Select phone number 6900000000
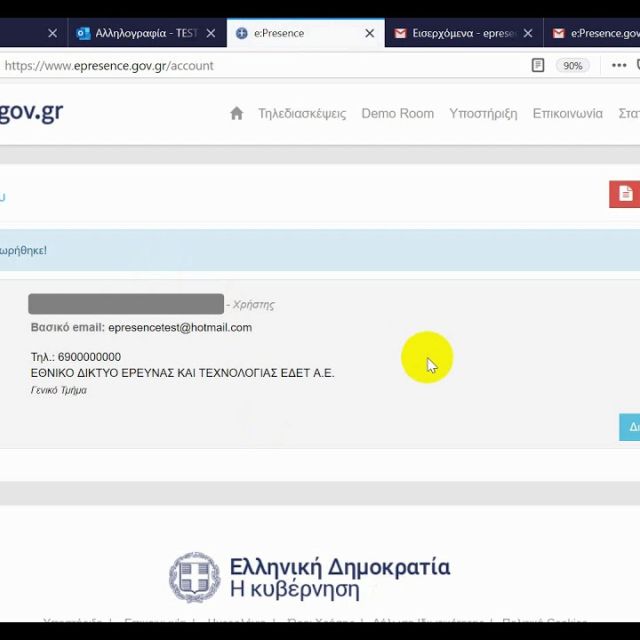Screen dimensions: 640x640 click(x=89, y=357)
